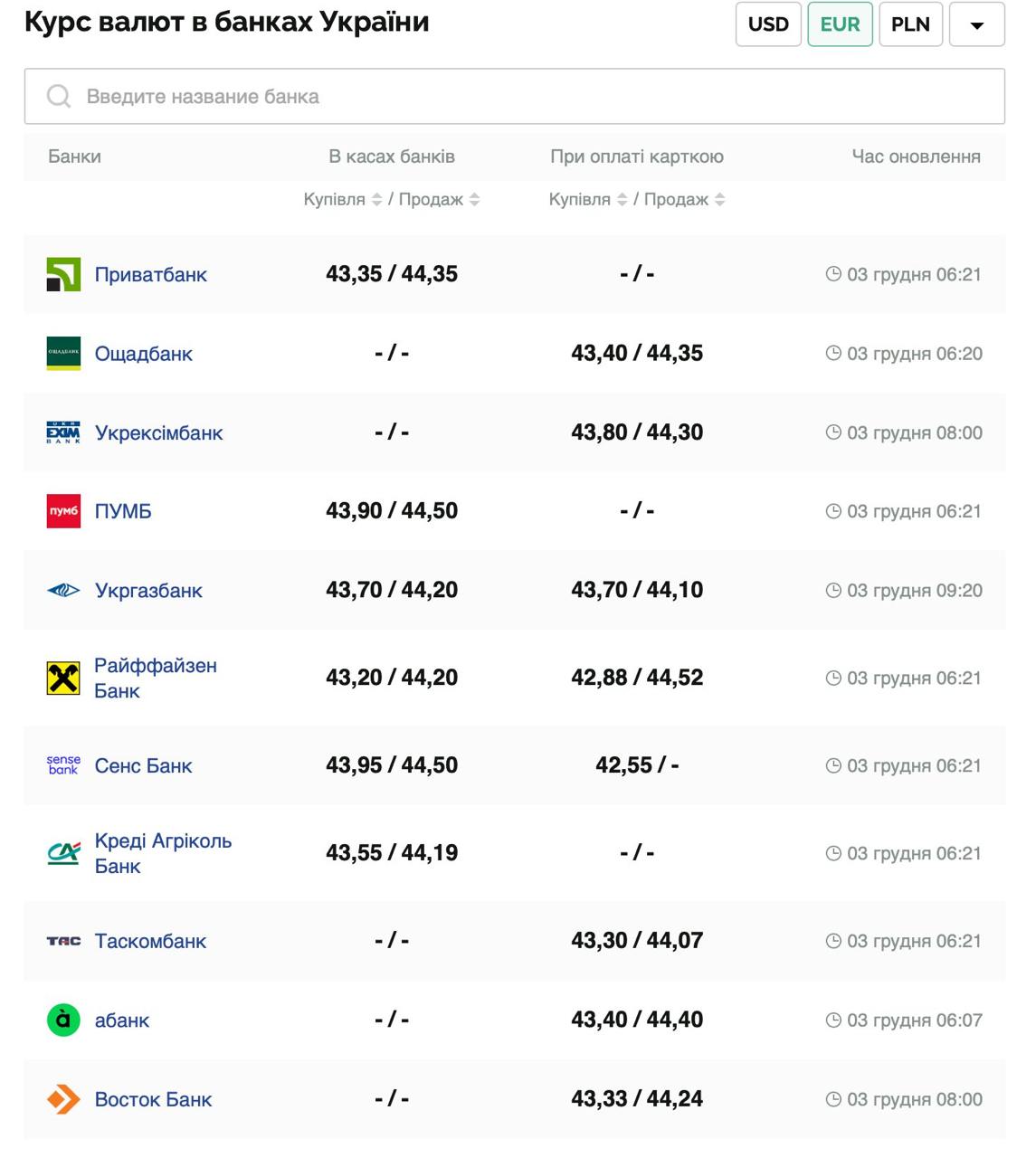Click the green абанк logo icon

click(x=63, y=1020)
